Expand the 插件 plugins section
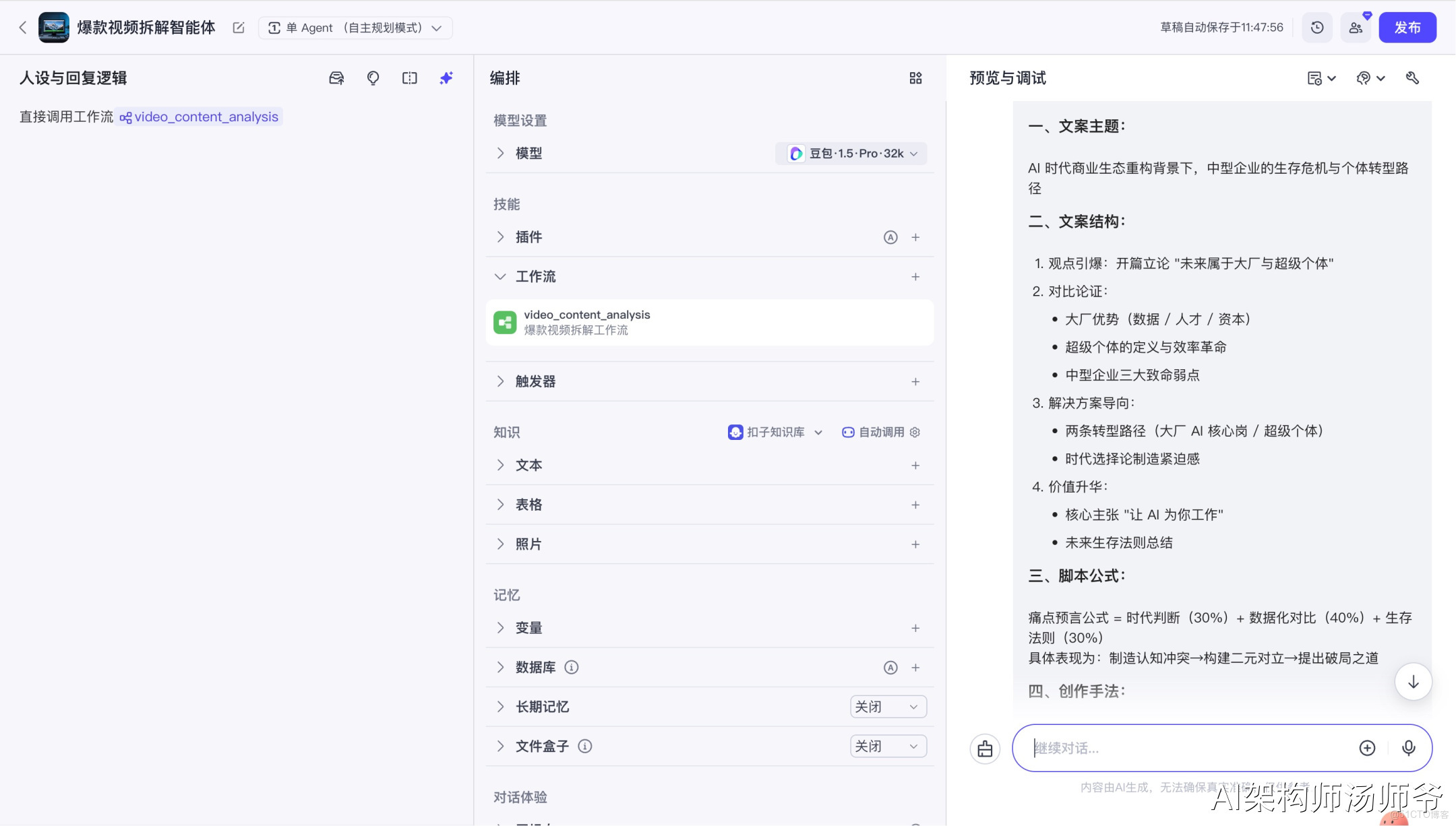This screenshot has height=826, width=1456. tap(500, 237)
